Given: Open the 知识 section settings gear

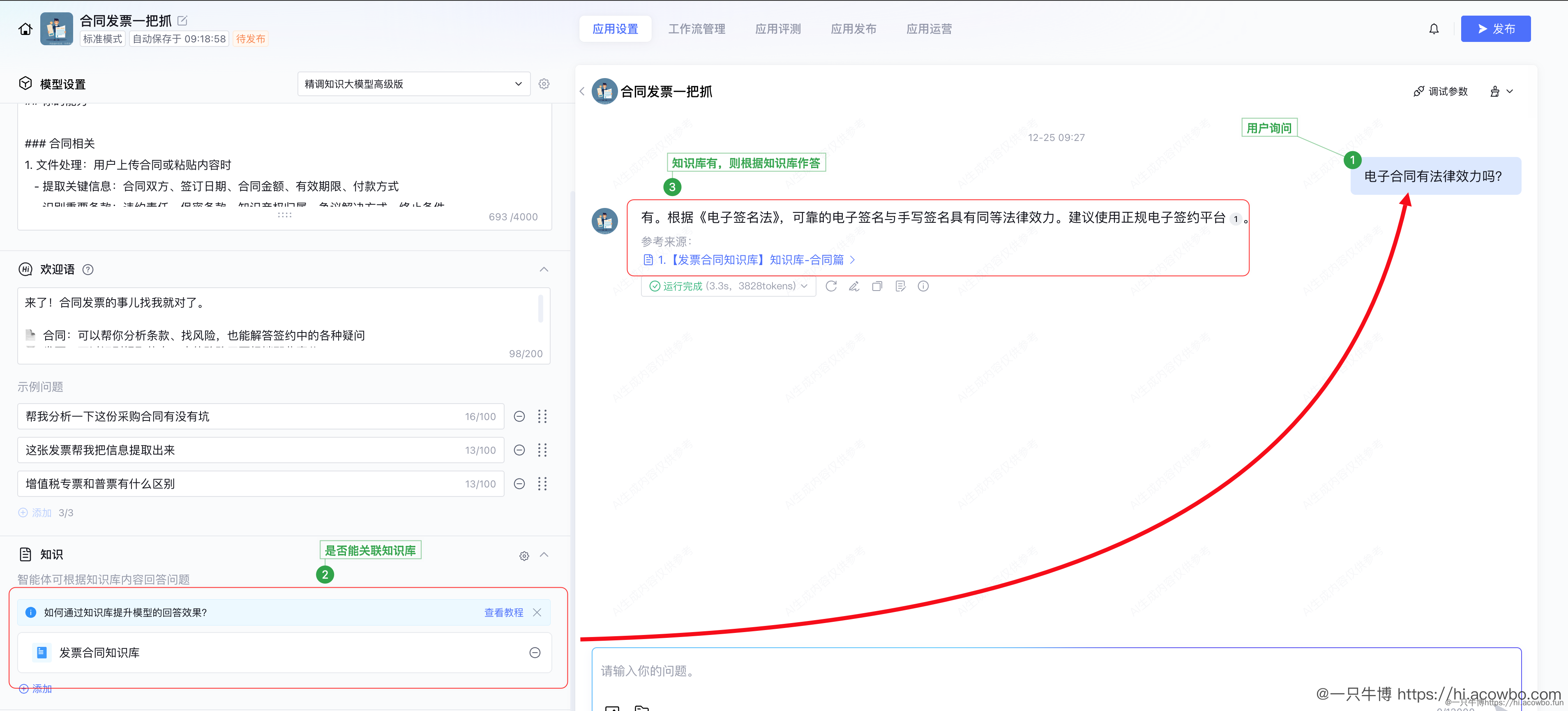Looking at the screenshot, I should (x=524, y=555).
